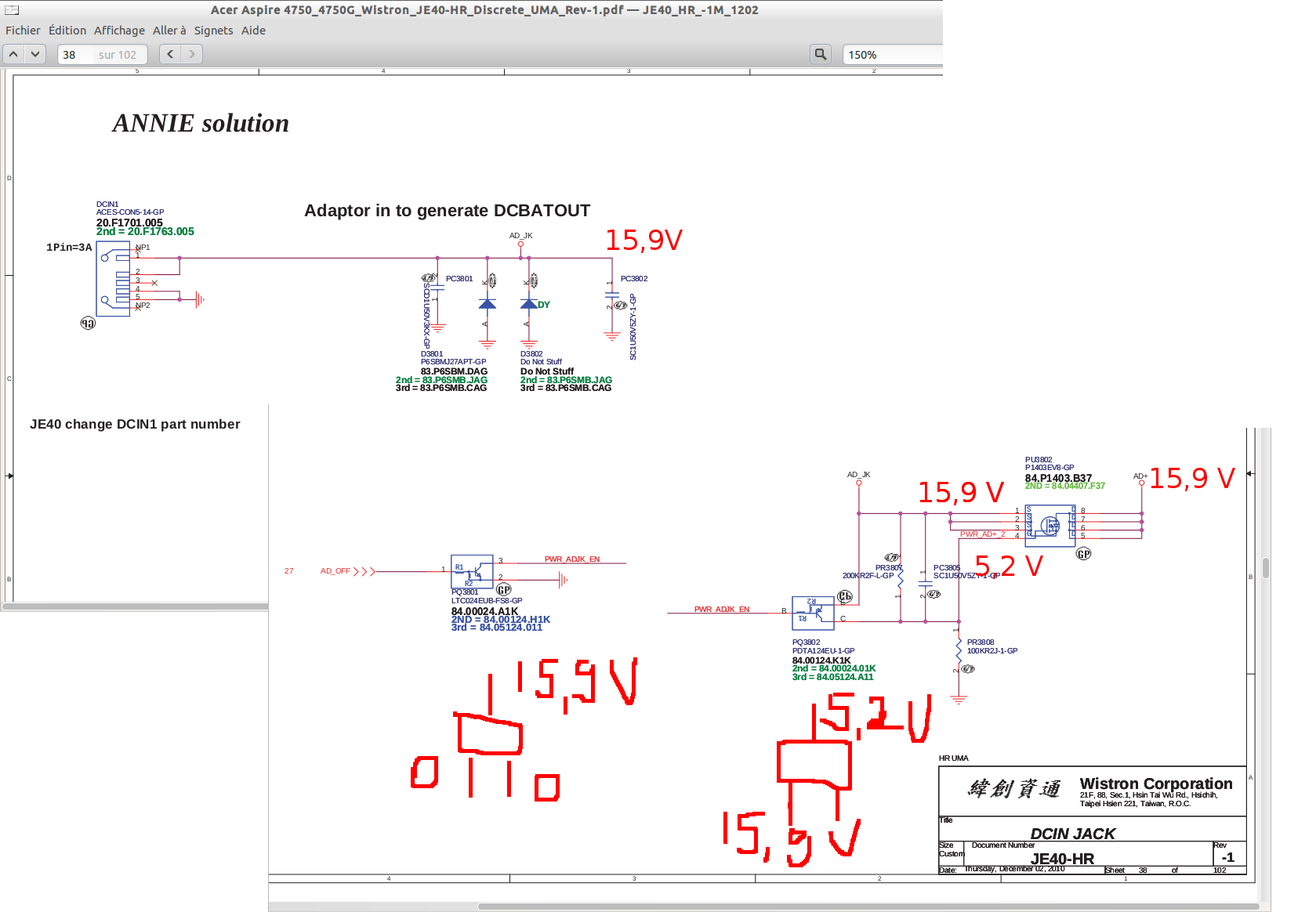The width and height of the screenshot is (1316, 912).
Task: Click the 'HR UMA' label above the title block
Action: click(x=953, y=758)
